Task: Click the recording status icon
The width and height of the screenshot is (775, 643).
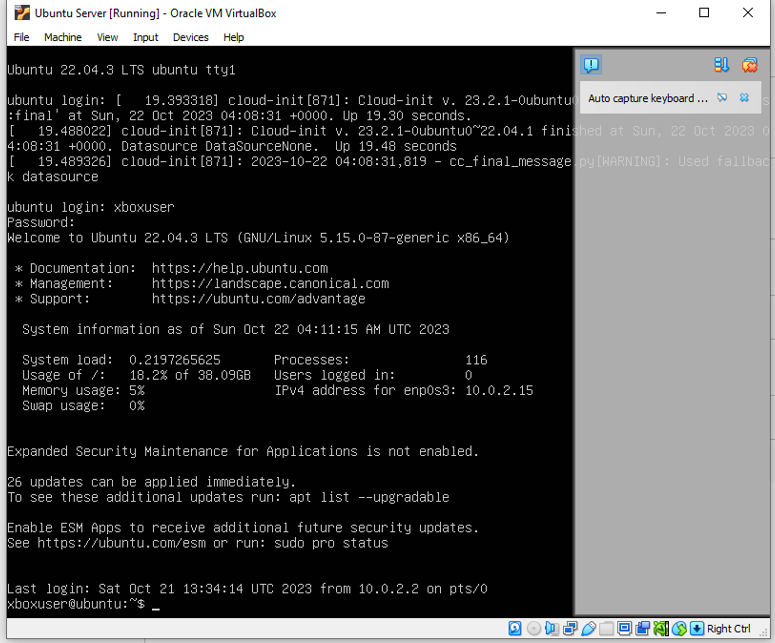Action: pyautogui.click(x=642, y=629)
